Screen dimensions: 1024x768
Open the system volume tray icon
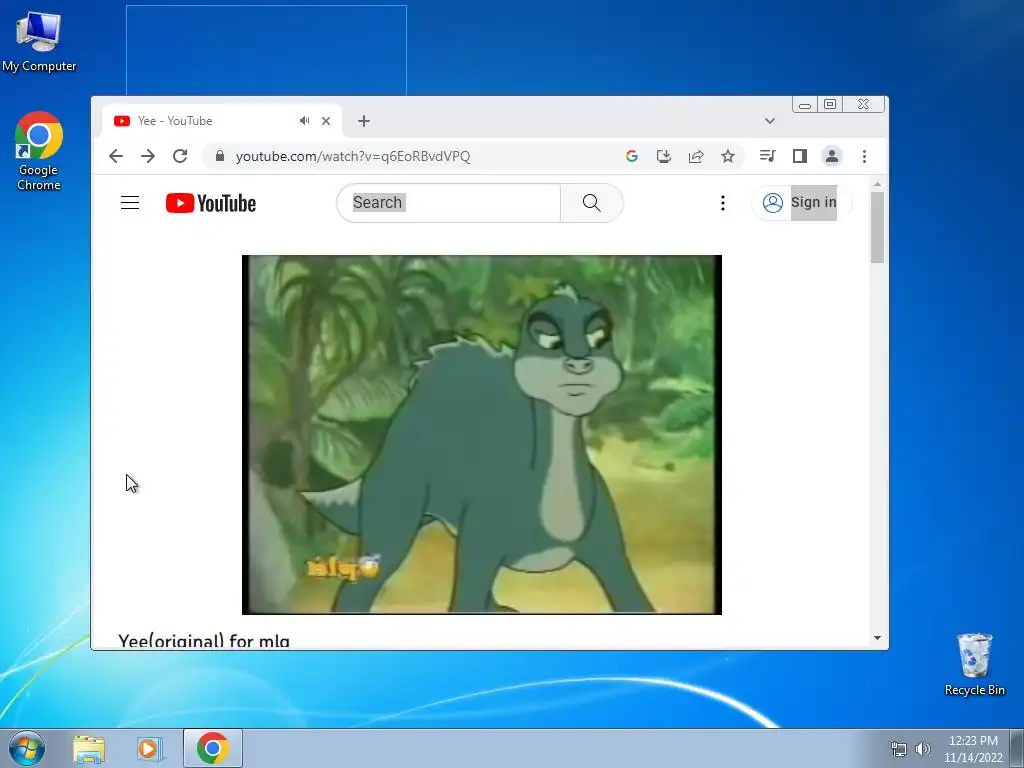tap(923, 749)
